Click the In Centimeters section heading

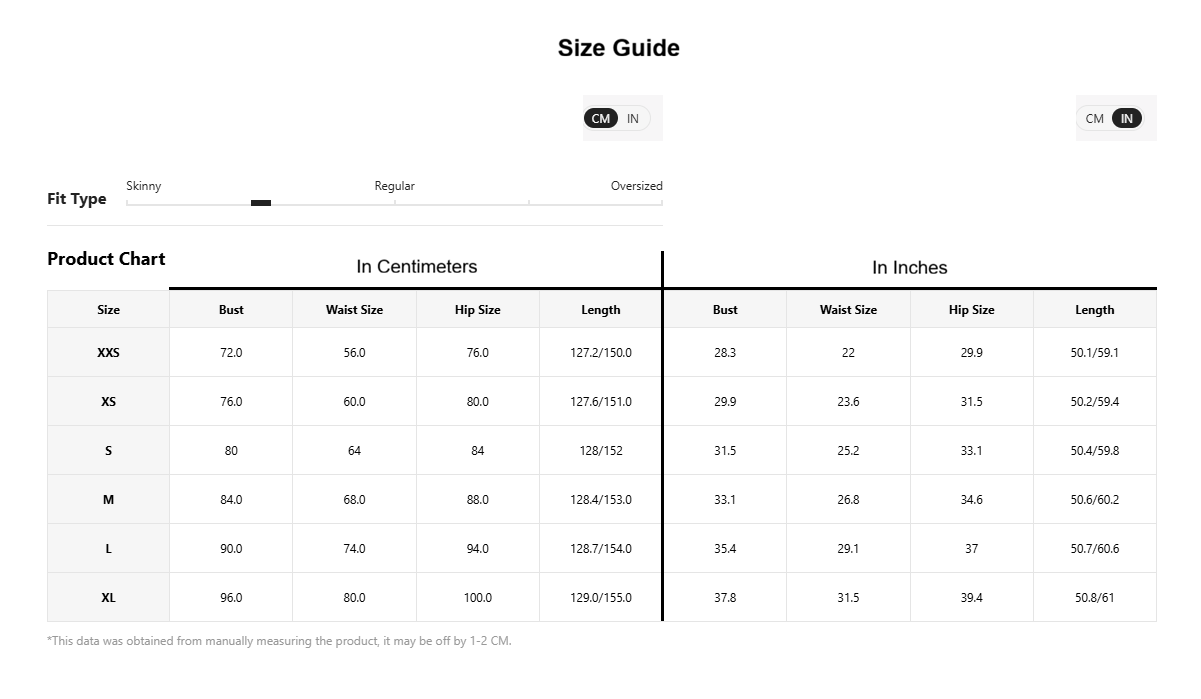417,267
